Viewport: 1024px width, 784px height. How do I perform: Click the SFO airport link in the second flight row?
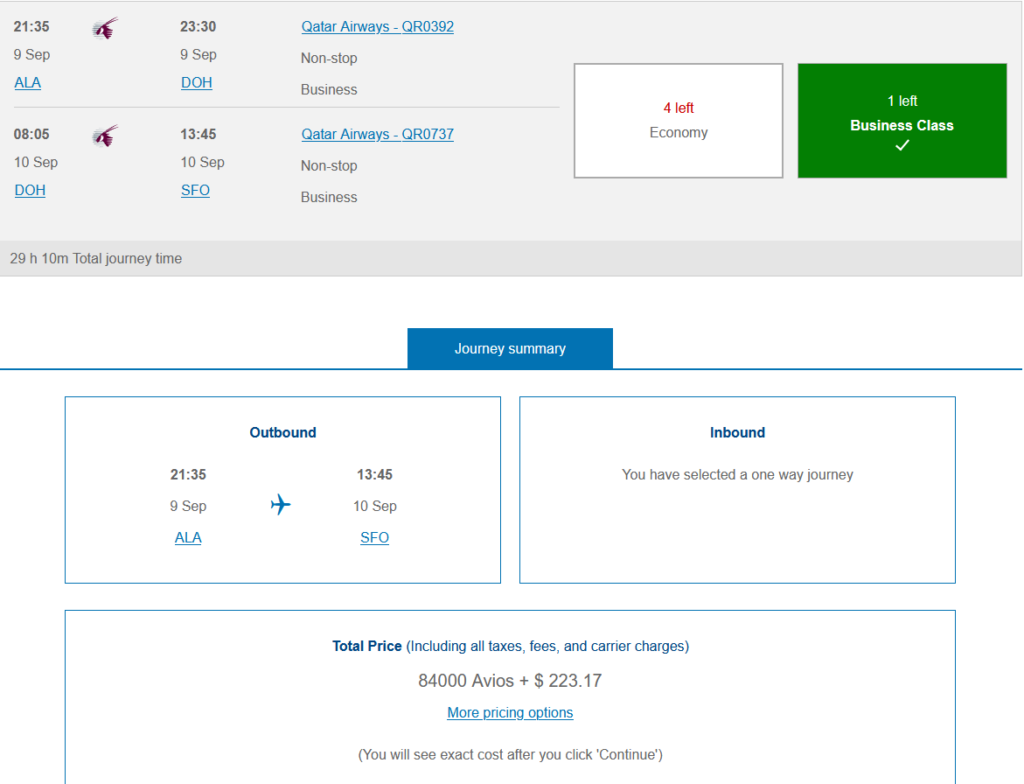(x=195, y=190)
